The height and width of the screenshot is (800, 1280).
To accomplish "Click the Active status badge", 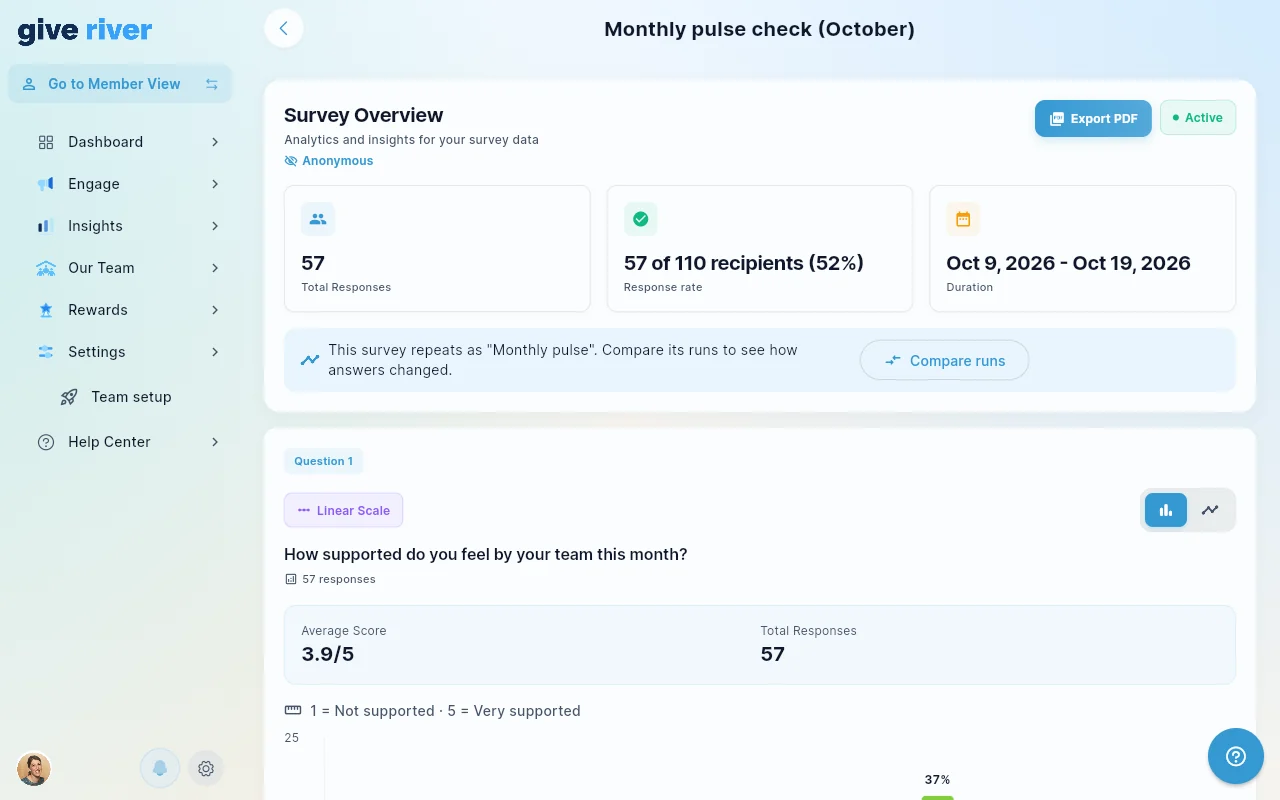I will (1198, 117).
